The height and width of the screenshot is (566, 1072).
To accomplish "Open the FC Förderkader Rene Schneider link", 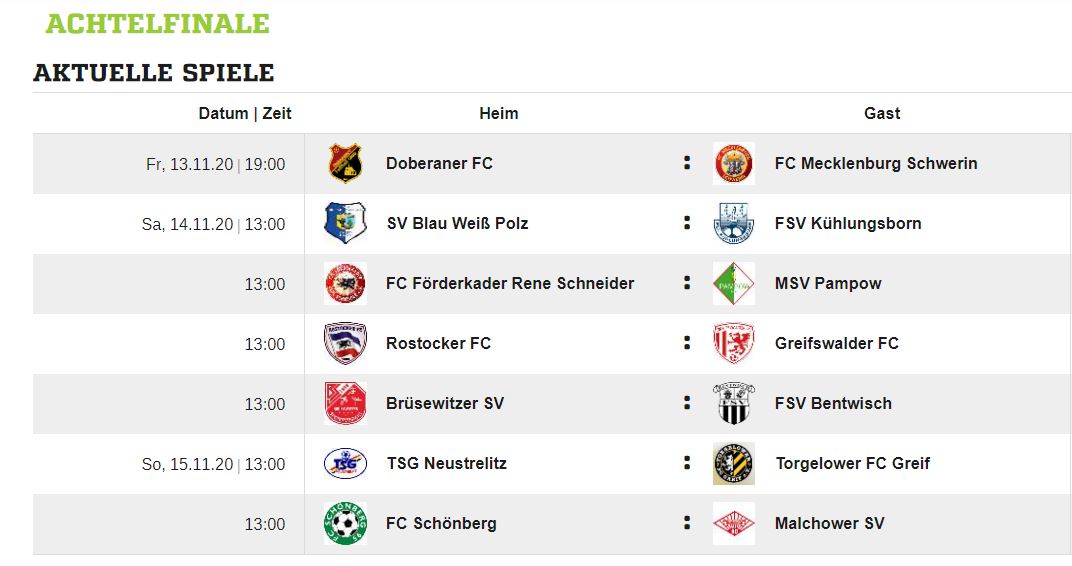I will [510, 283].
